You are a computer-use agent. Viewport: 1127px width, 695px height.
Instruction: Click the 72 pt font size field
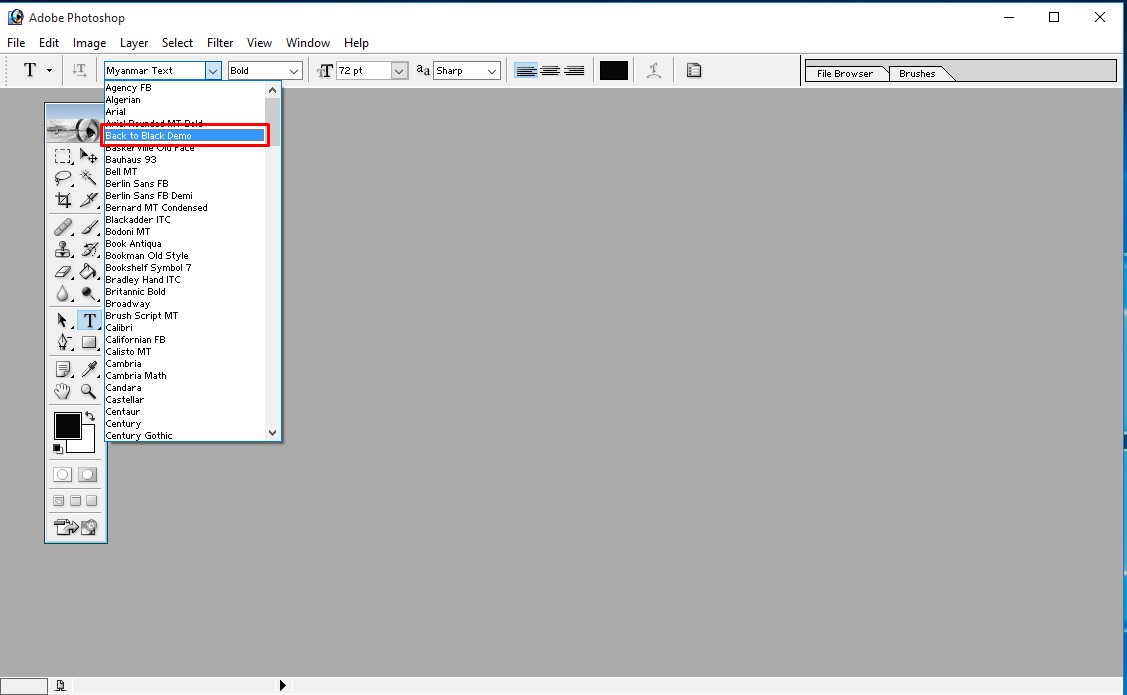pos(364,70)
